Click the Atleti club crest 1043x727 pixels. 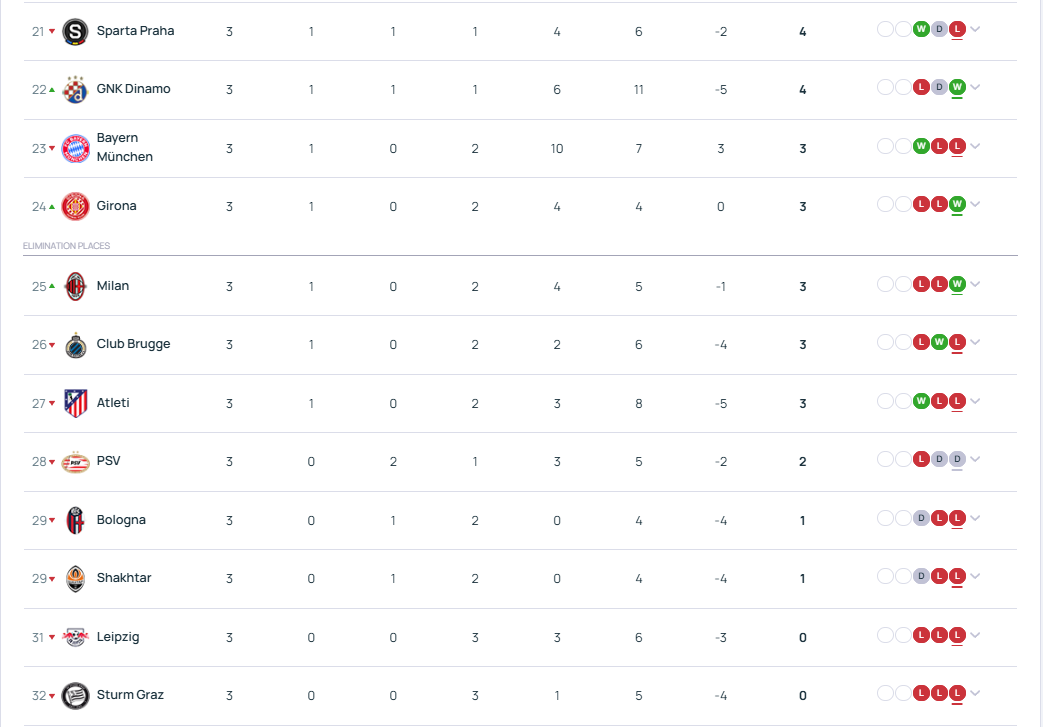[x=75, y=403]
